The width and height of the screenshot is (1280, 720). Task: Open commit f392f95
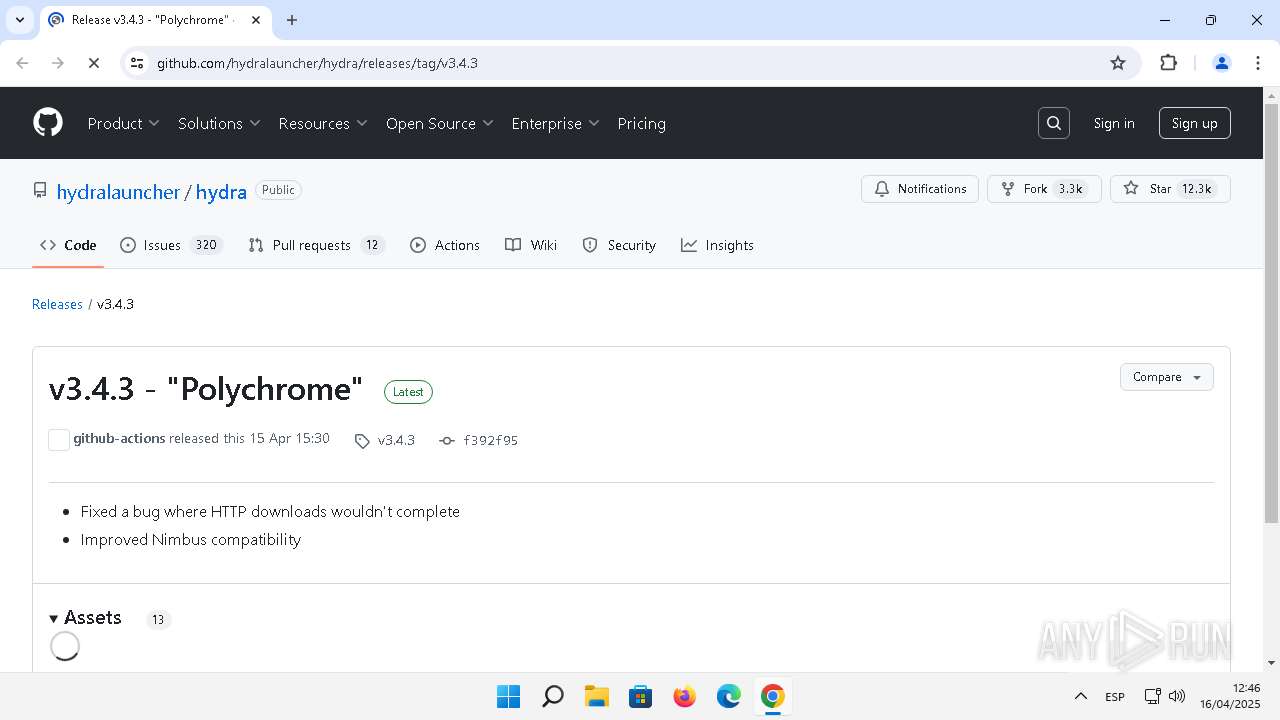tap(490, 440)
